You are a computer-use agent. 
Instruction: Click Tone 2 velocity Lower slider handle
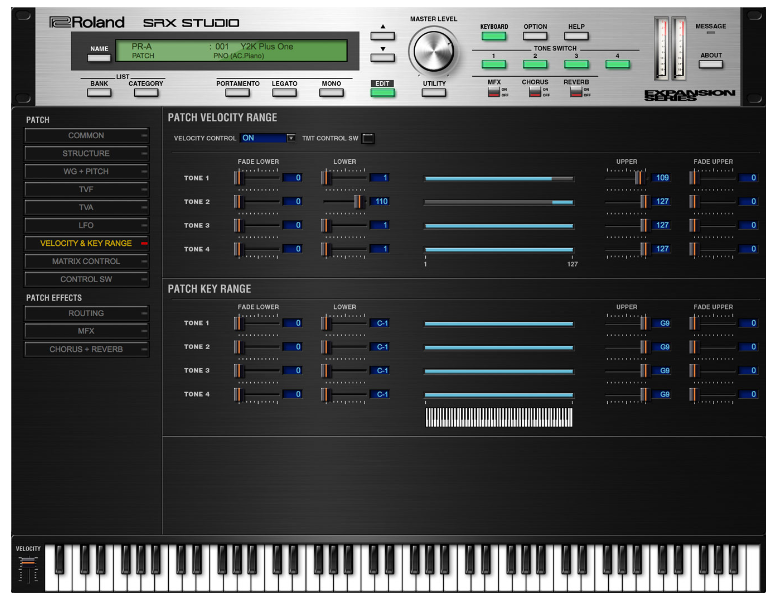[x=358, y=202]
